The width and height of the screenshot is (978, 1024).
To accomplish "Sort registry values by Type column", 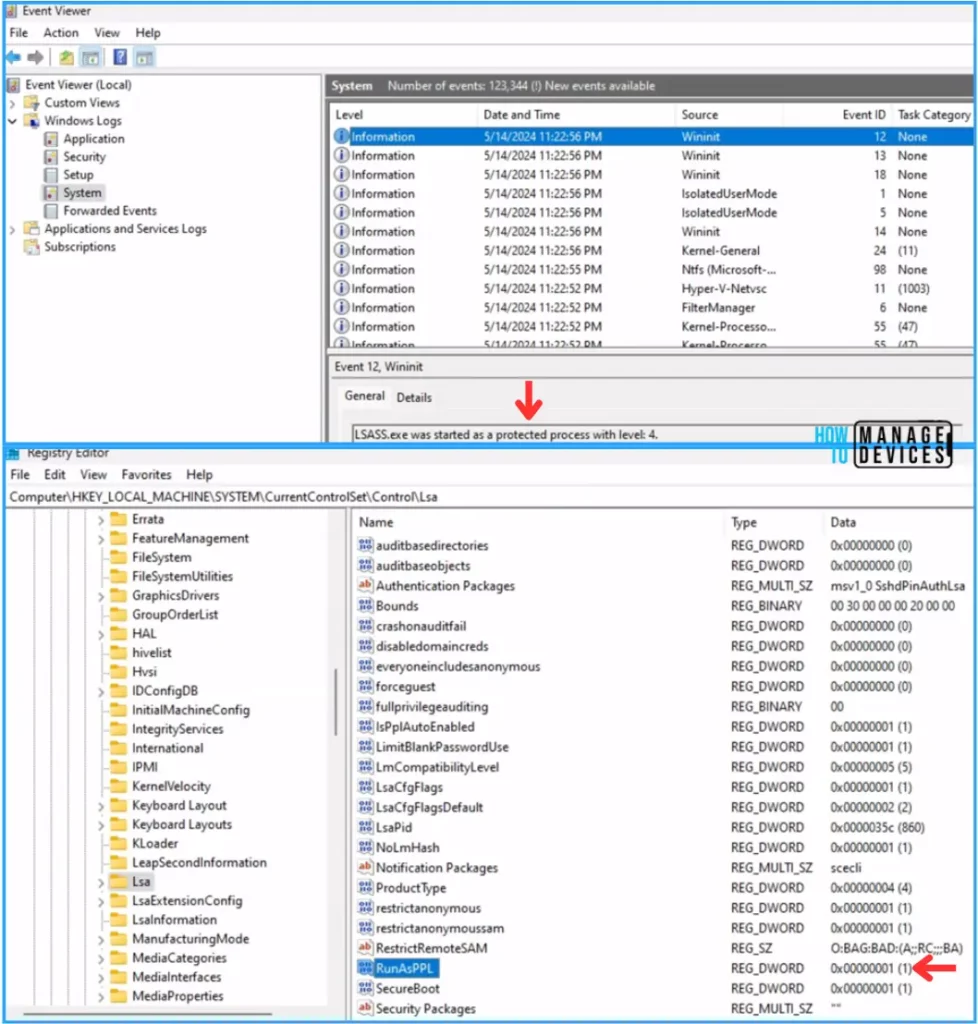I will tap(774, 522).
